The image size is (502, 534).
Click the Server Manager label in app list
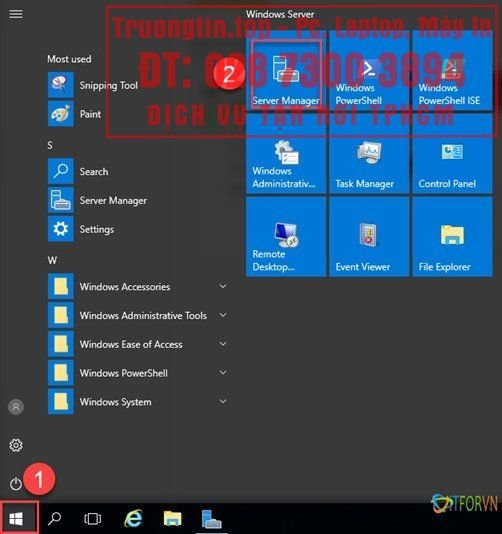(113, 201)
